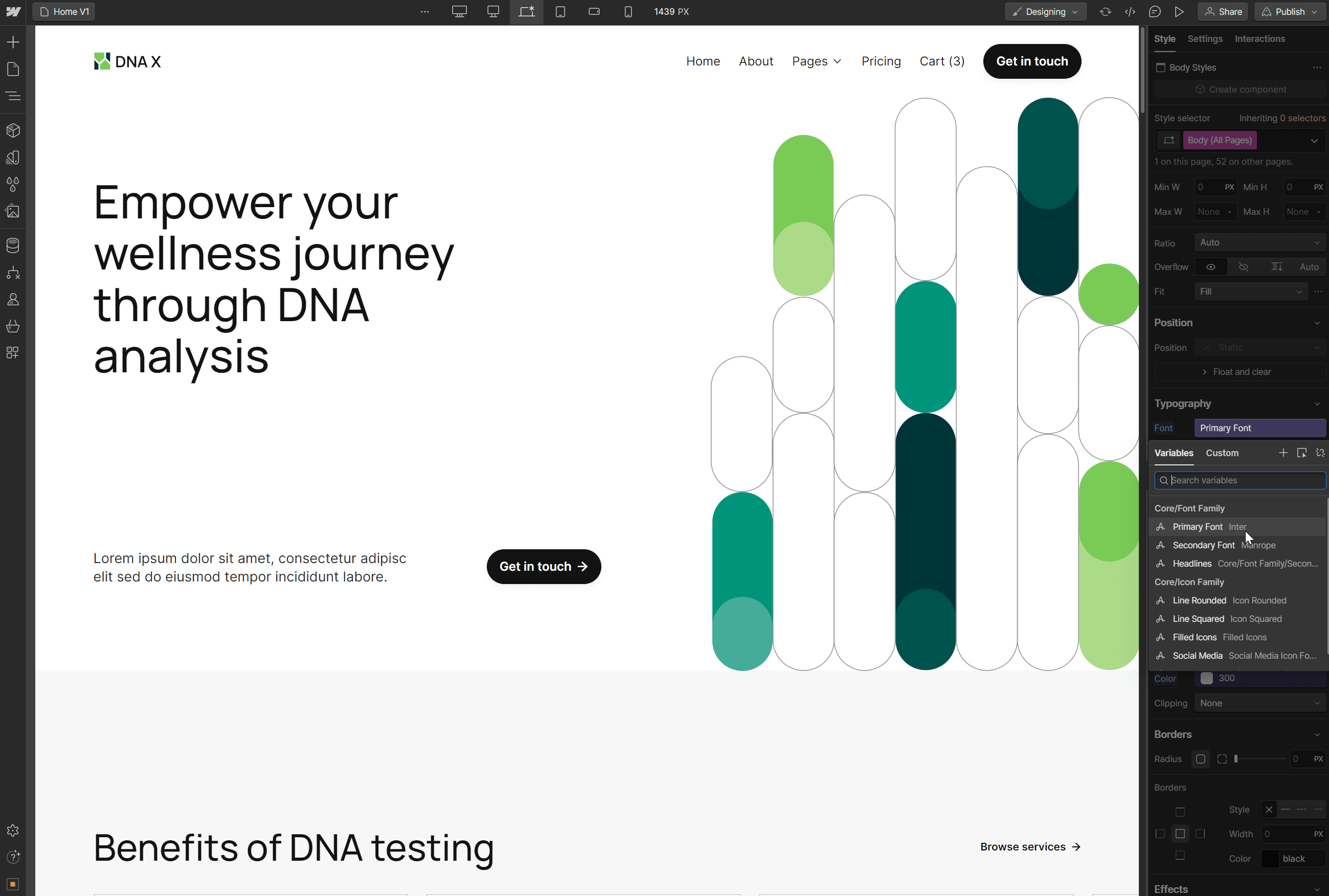Switch to the Interactions tab
The width and height of the screenshot is (1329, 896).
pos(1260,39)
